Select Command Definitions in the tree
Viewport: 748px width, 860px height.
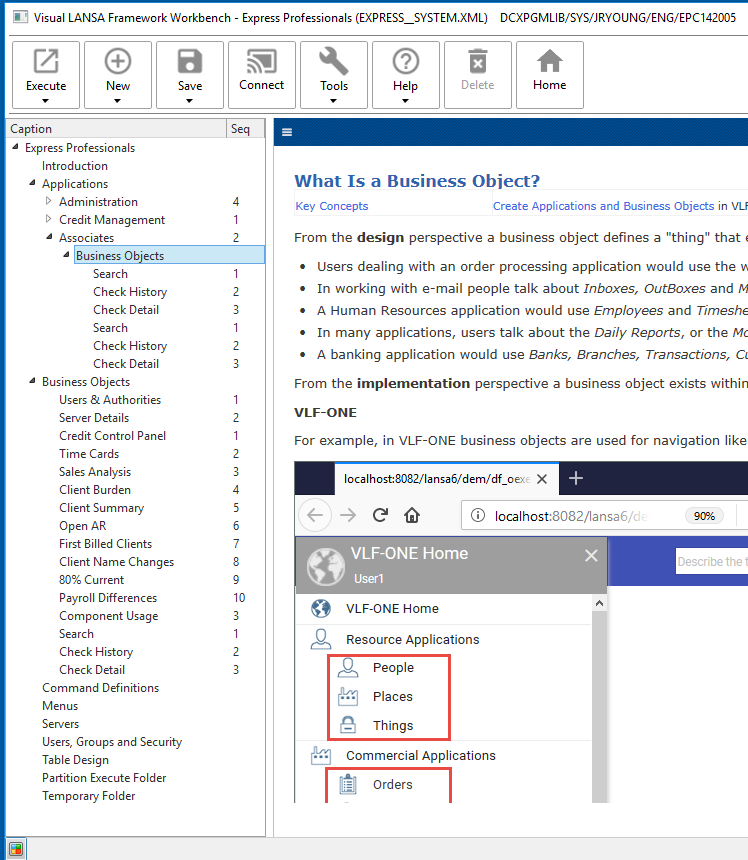point(100,688)
